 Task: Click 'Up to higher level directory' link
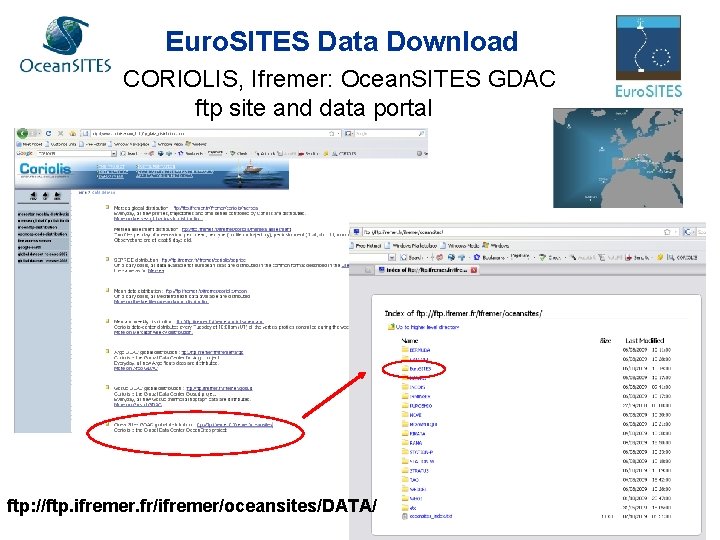(x=427, y=327)
